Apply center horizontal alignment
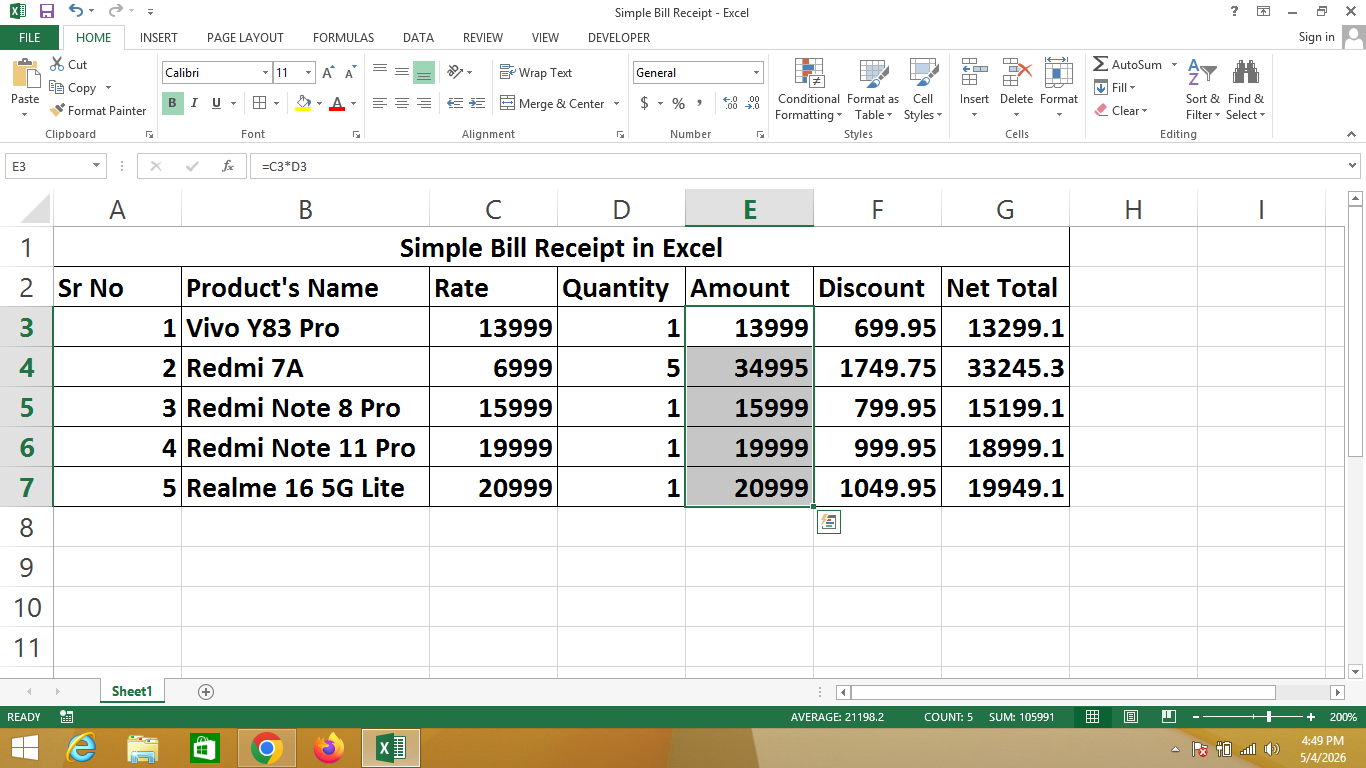The height and width of the screenshot is (768, 1366). point(401,103)
